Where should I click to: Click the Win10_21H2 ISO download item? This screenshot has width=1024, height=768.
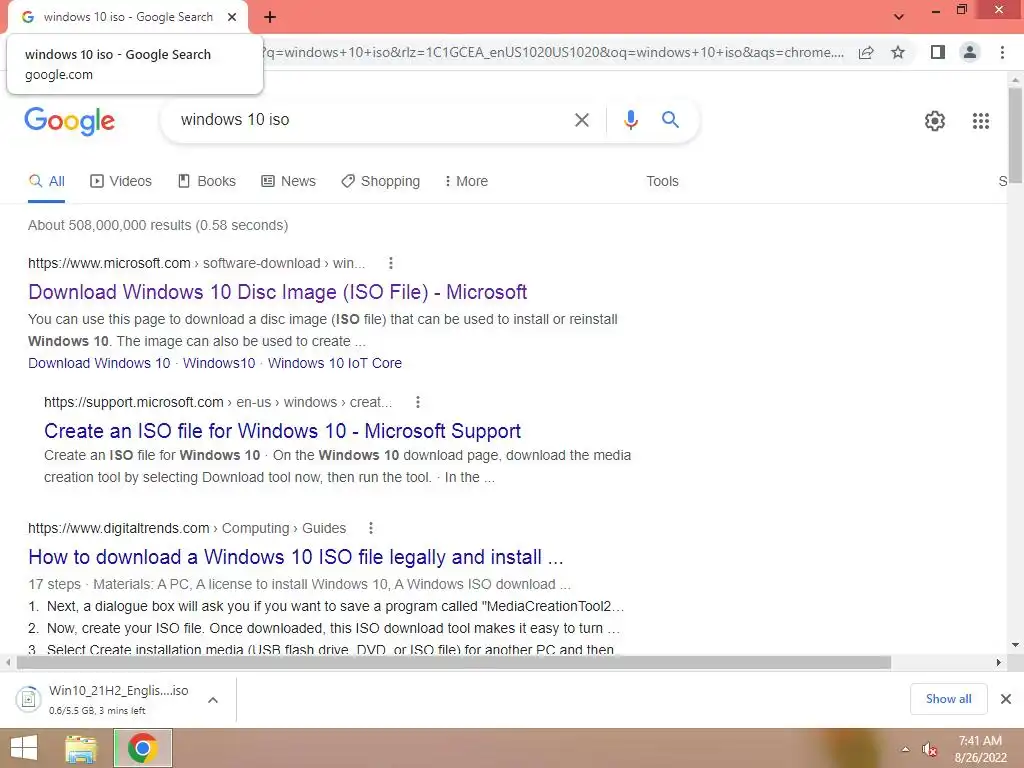tap(104, 699)
